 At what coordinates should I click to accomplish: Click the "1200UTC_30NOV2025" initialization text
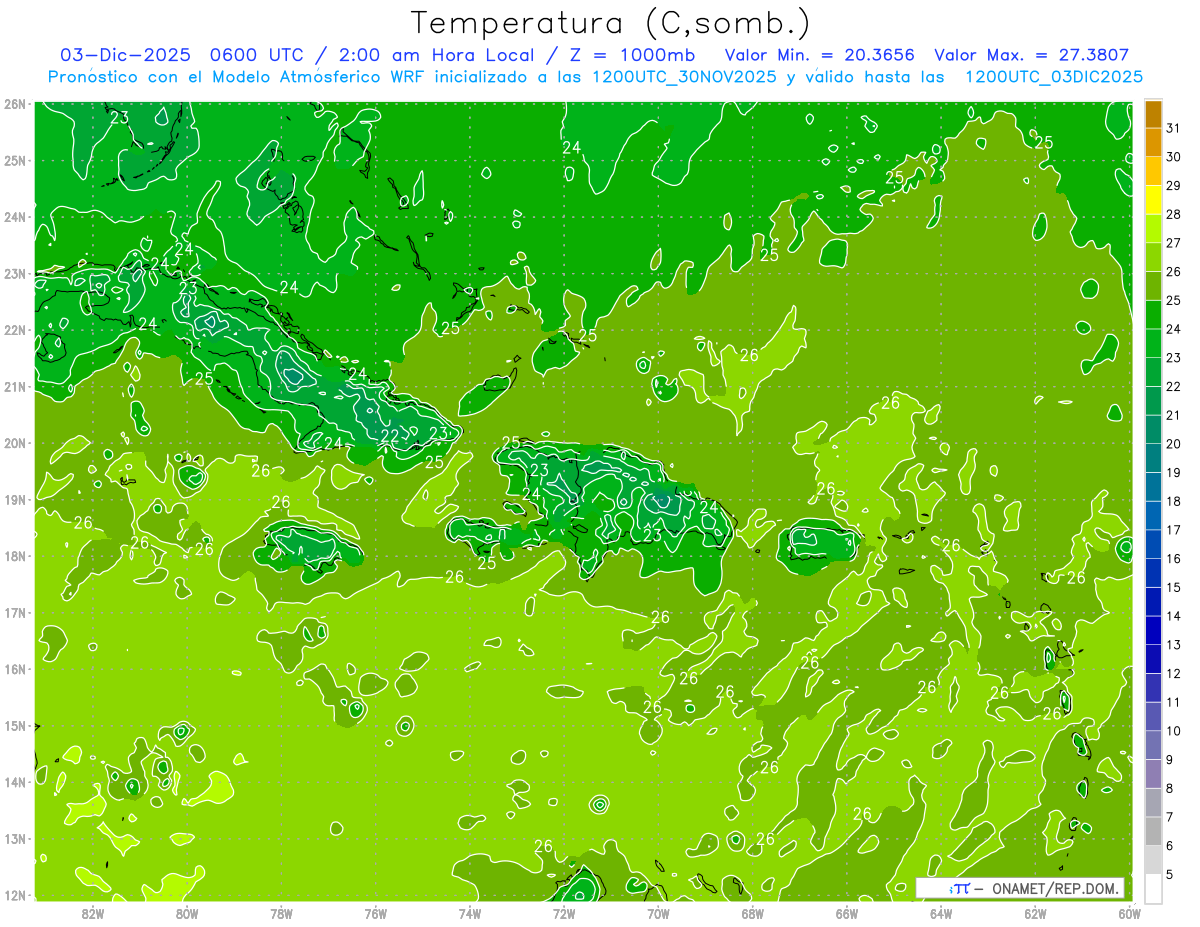tap(685, 77)
